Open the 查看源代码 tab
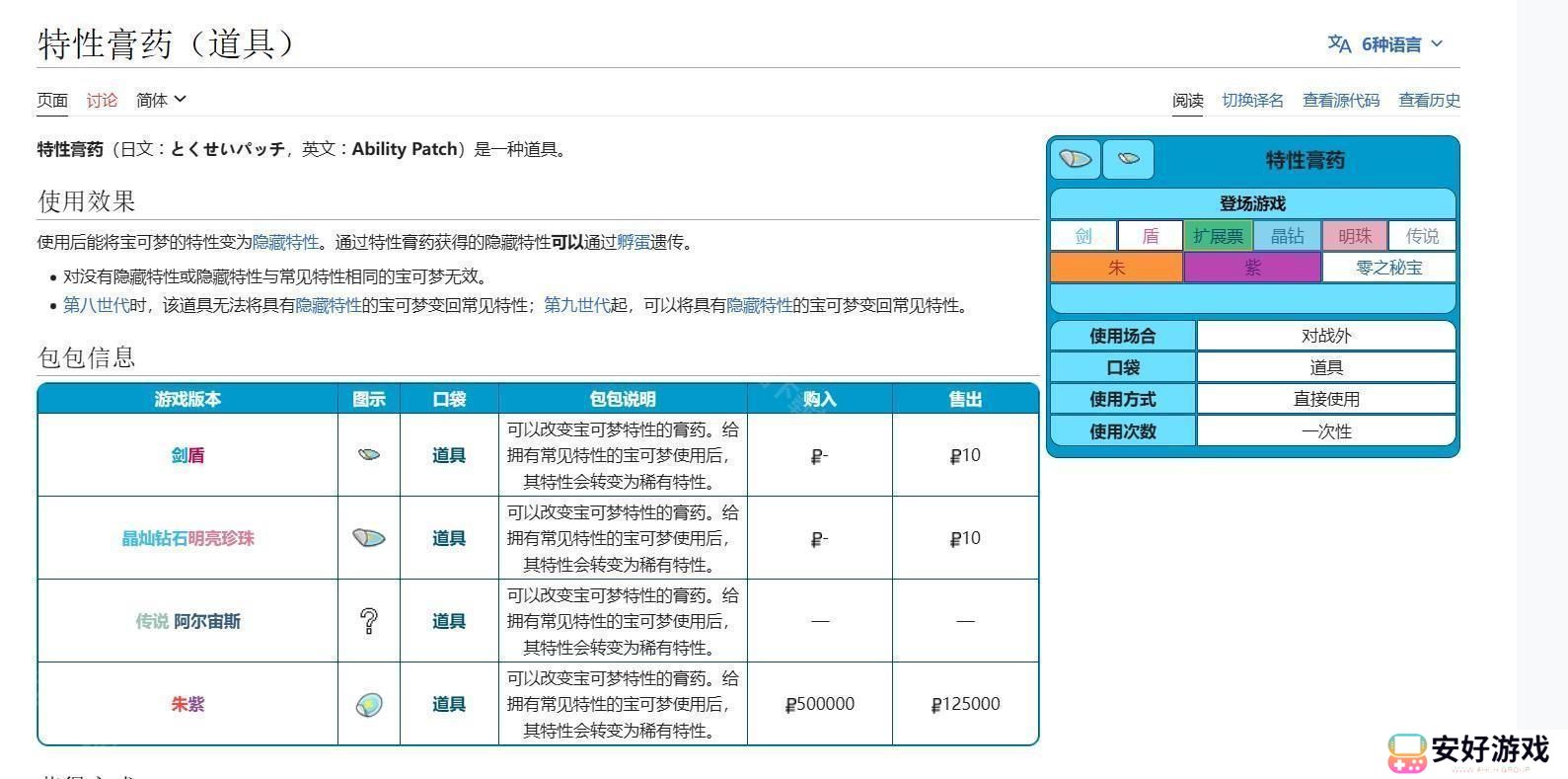Screen dimensions: 1568x779 [1340, 100]
